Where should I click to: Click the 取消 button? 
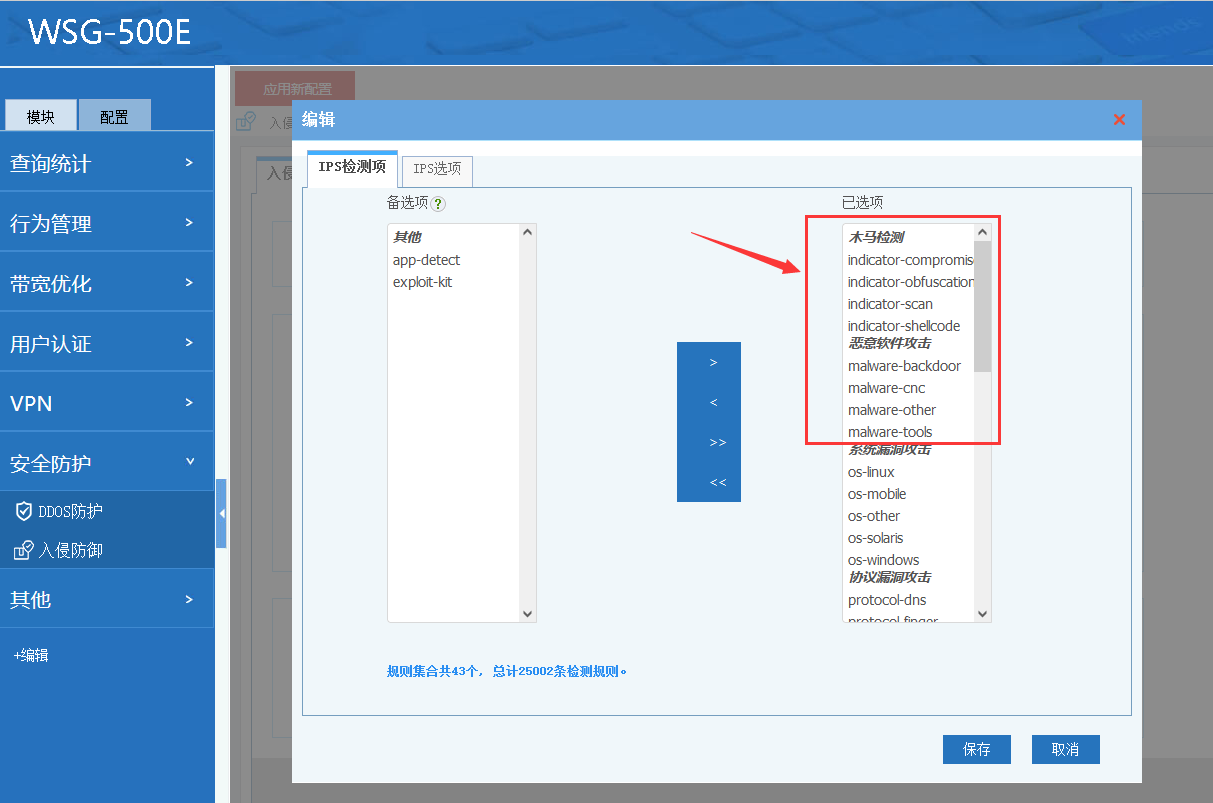(x=1065, y=749)
